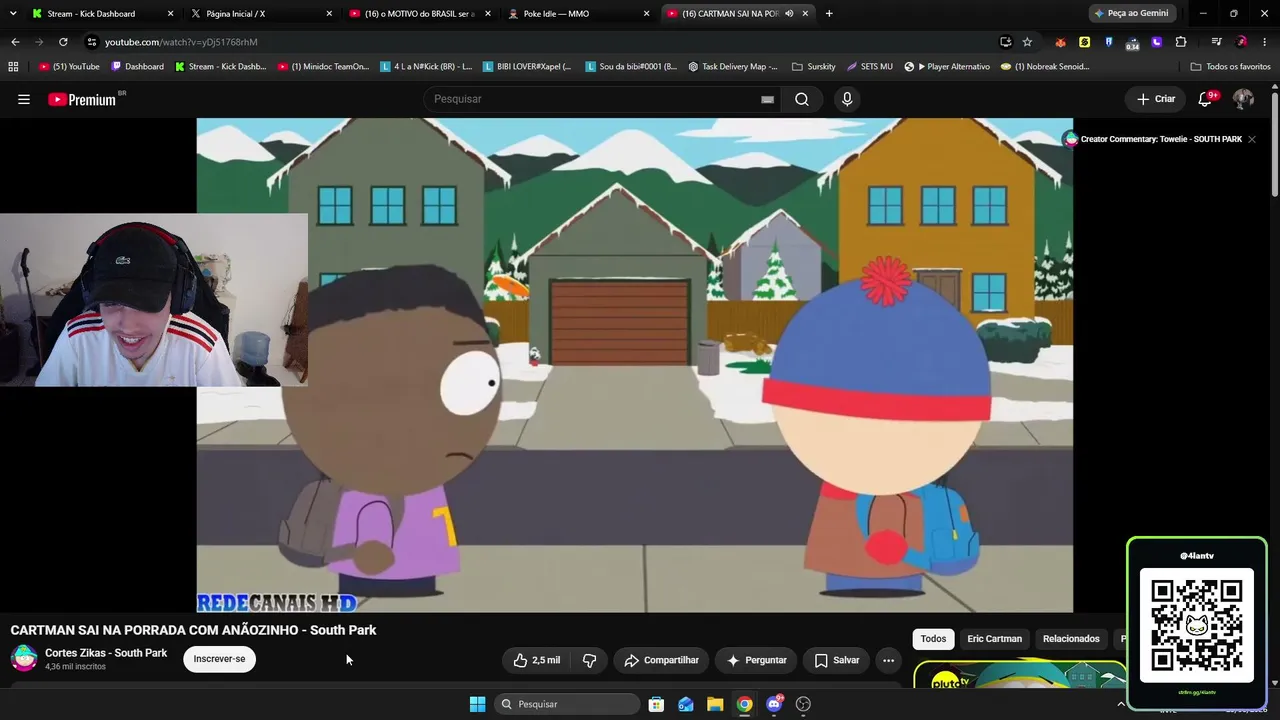This screenshot has height=720, width=1280.
Task: Open the Task Delivery Map bookmark
Action: [x=733, y=67]
